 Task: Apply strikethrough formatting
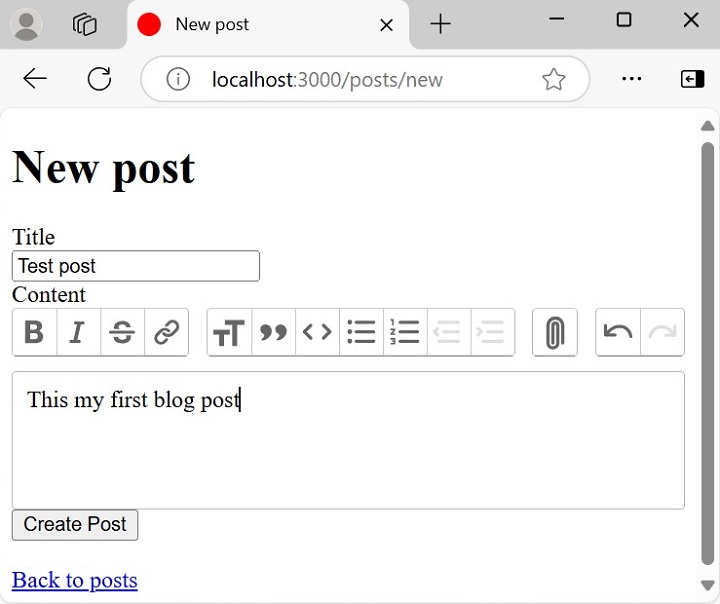click(122, 333)
